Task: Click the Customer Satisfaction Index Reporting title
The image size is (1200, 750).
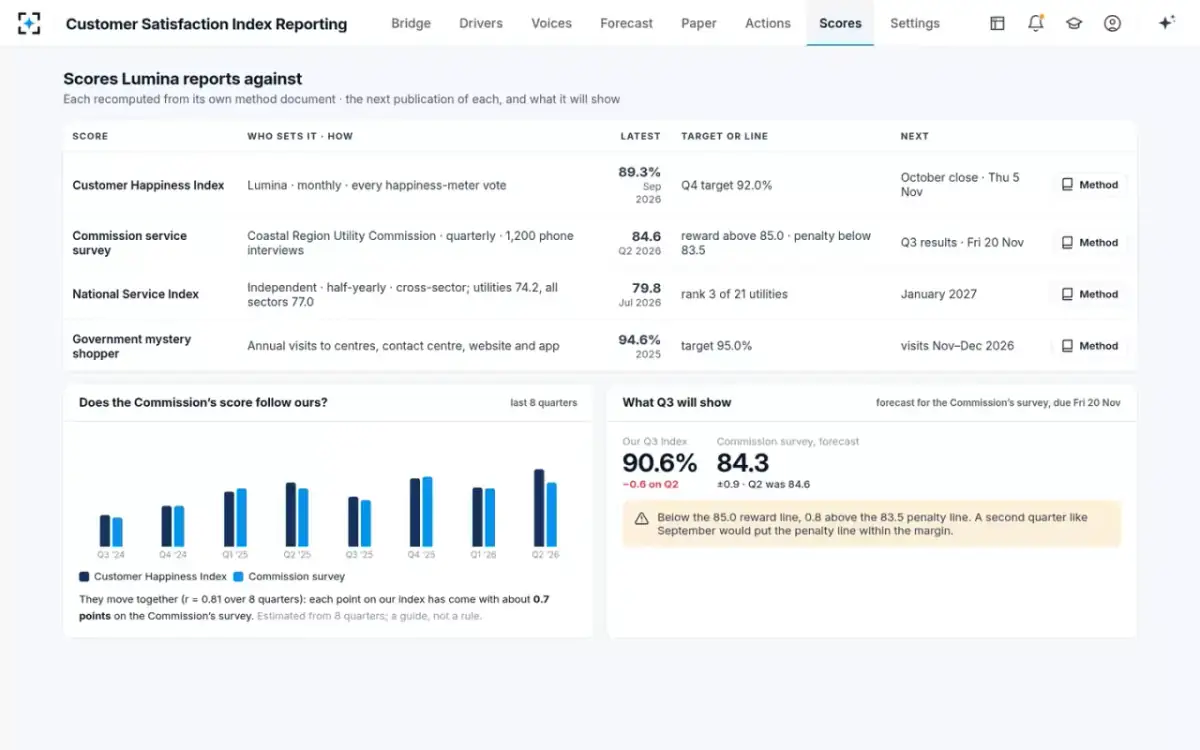Action: pyautogui.click(x=206, y=24)
